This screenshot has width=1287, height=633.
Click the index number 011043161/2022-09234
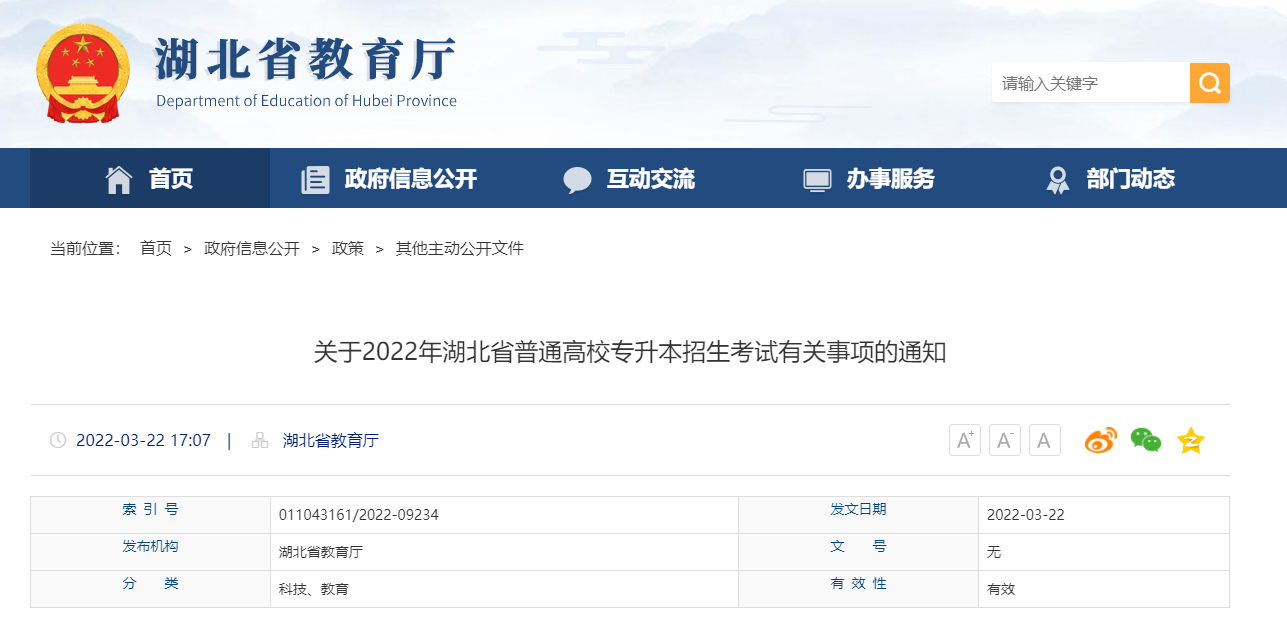pyautogui.click(x=359, y=515)
